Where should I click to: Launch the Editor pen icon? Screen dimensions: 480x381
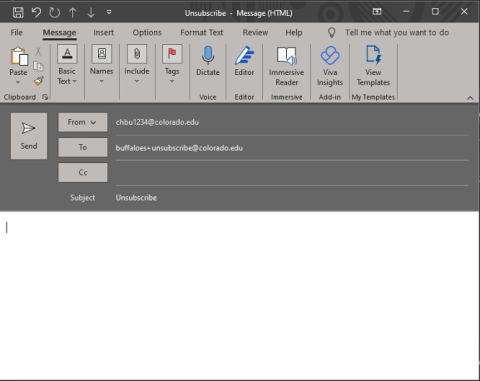pyautogui.click(x=244, y=61)
